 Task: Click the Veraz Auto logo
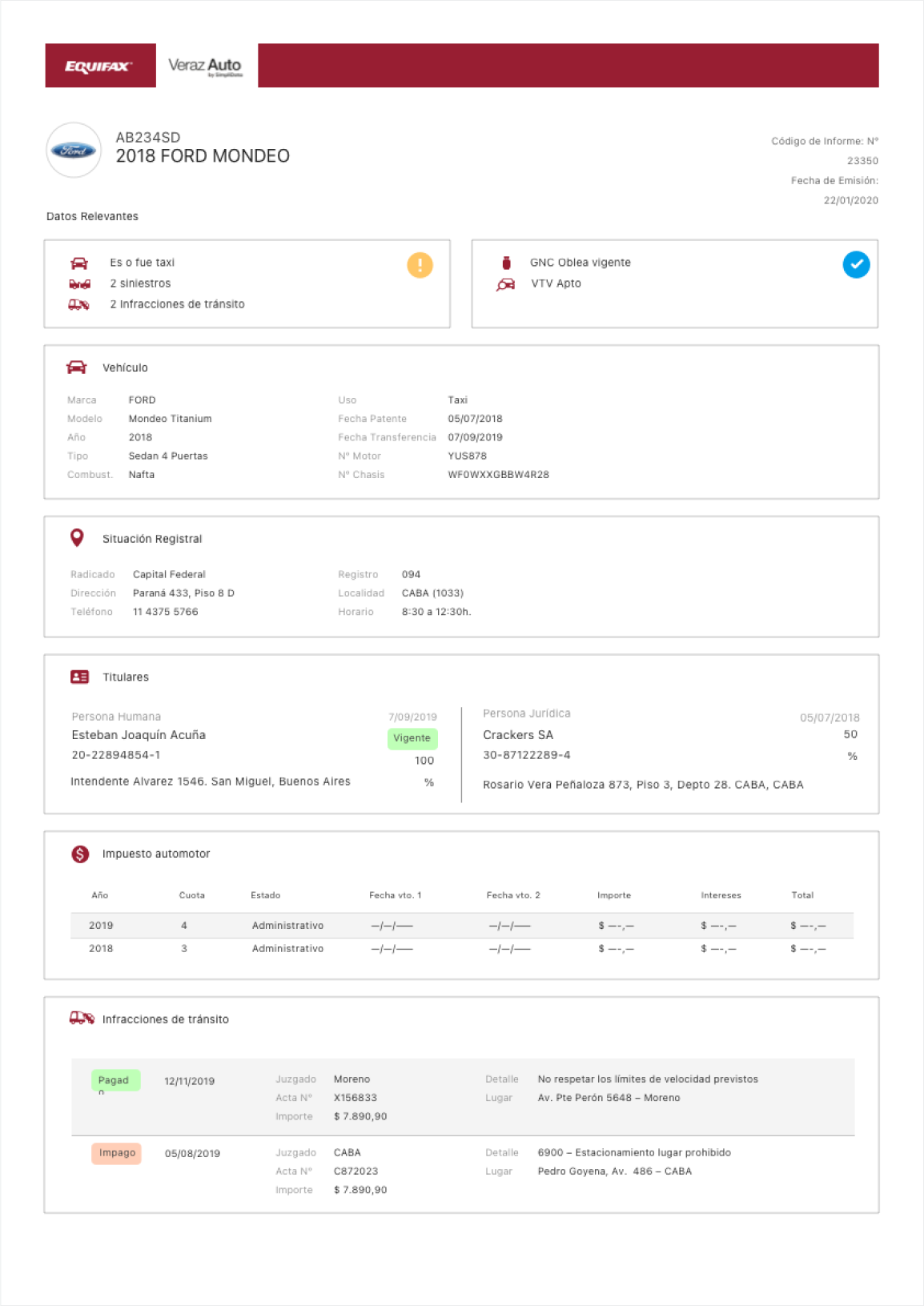click(205, 66)
